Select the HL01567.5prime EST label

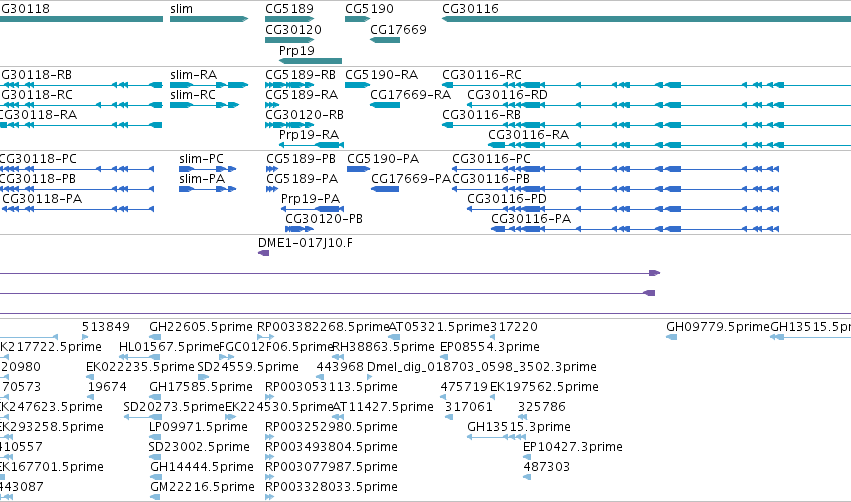(x=169, y=347)
